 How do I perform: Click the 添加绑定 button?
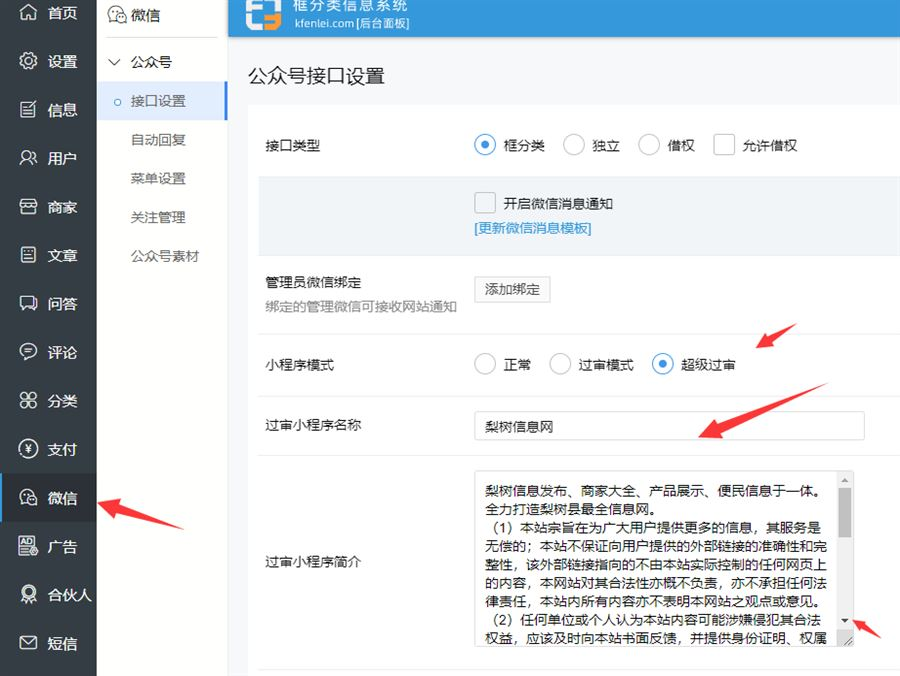point(512,290)
